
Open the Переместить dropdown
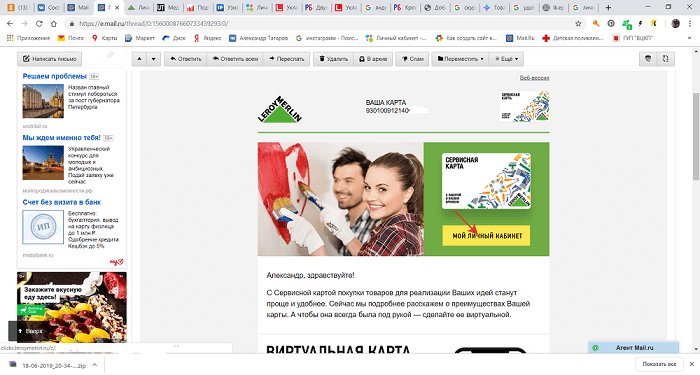tap(460, 58)
